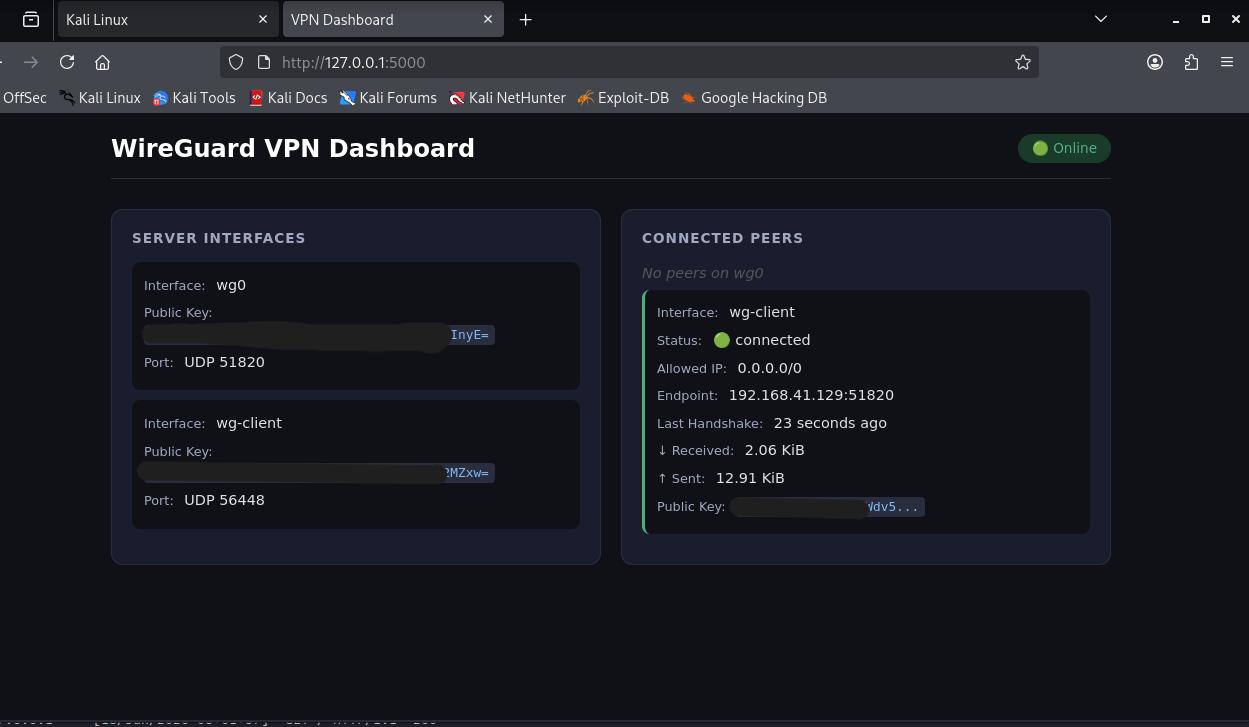Click the Exploit-DB insect icon
Image resolution: width=1249 pixels, height=727 pixels.
pos(586,98)
